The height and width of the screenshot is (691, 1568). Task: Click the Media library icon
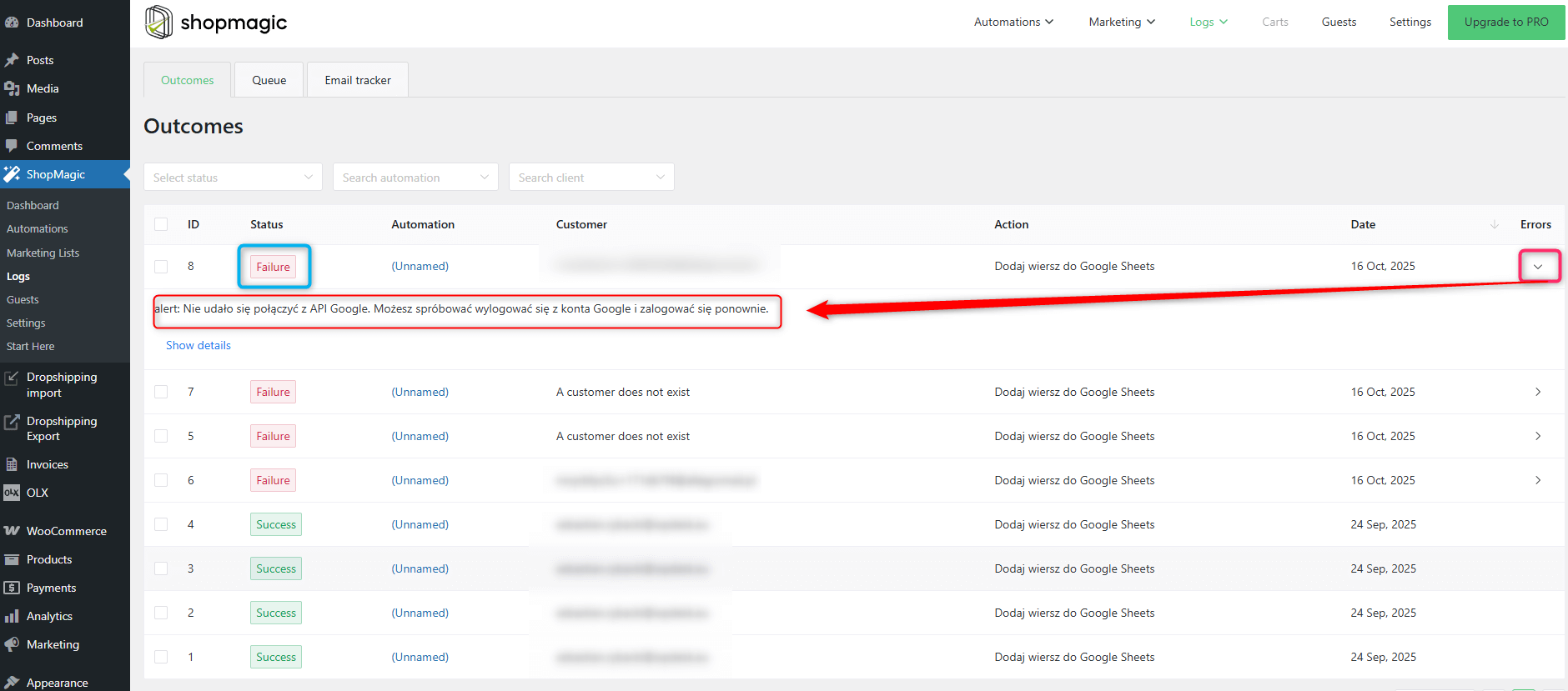click(12, 88)
